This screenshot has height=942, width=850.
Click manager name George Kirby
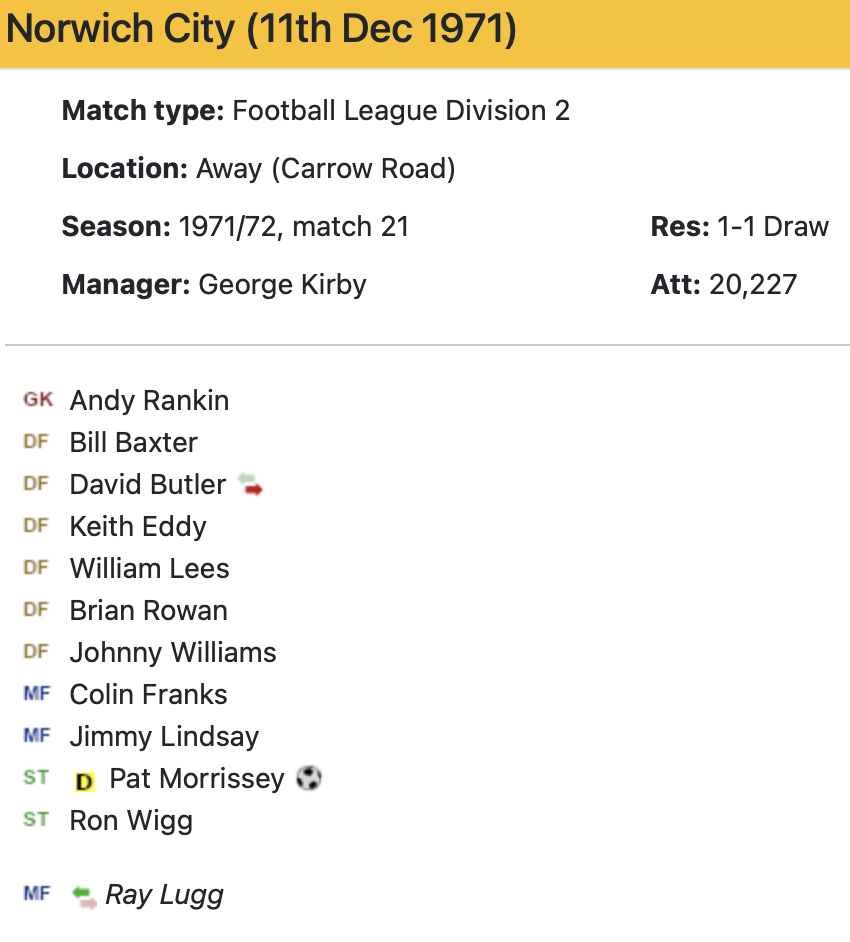282,285
